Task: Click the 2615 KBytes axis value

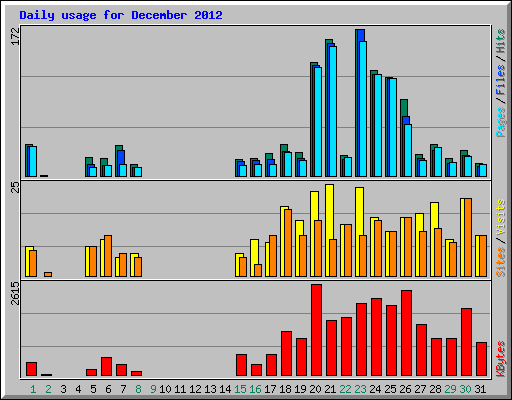Action: pos(15,293)
